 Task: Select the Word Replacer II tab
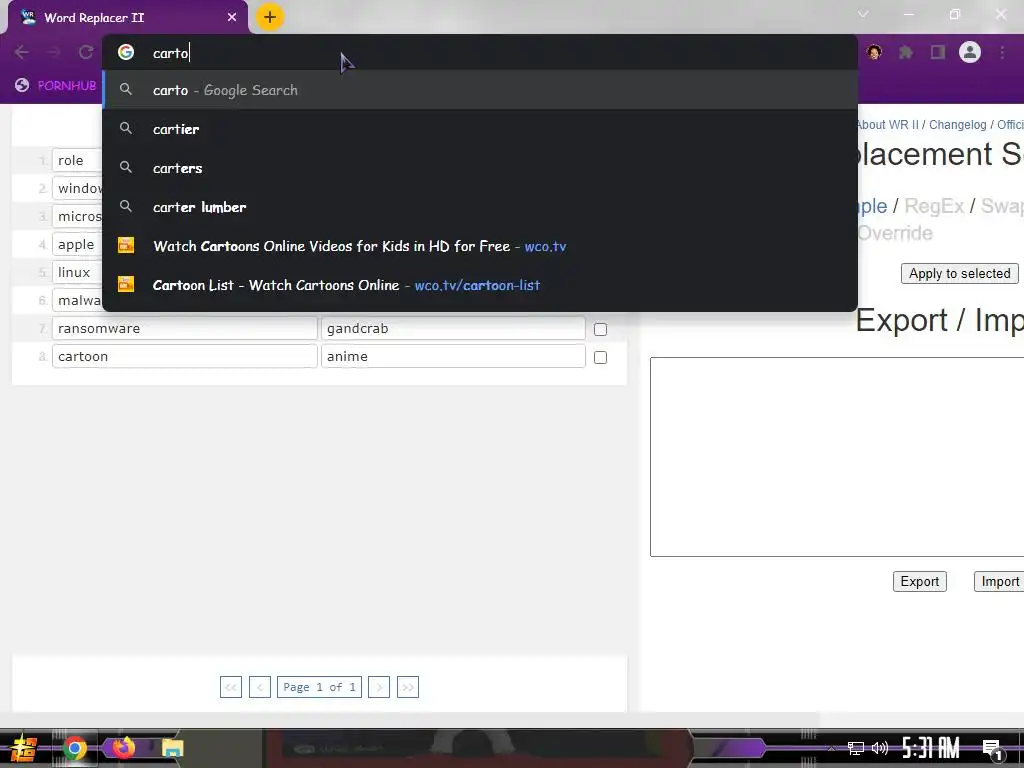pyautogui.click(x=128, y=18)
